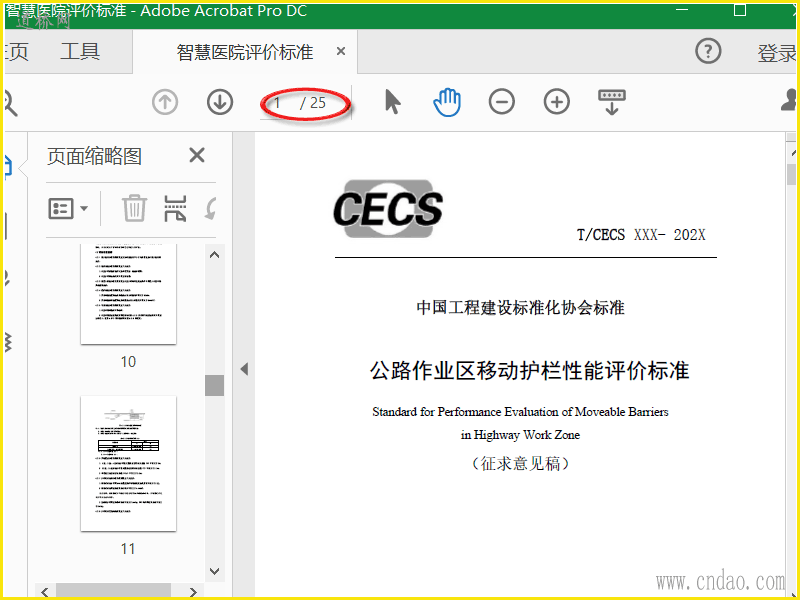Click the document vertical scrollbar thumb

791,174
